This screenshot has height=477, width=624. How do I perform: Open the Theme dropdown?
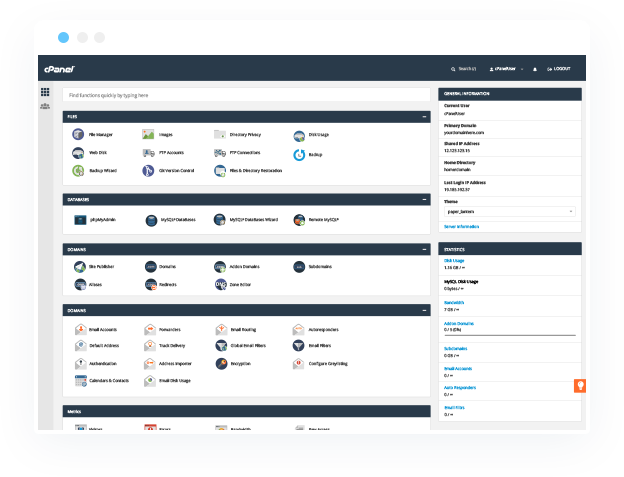pos(510,212)
